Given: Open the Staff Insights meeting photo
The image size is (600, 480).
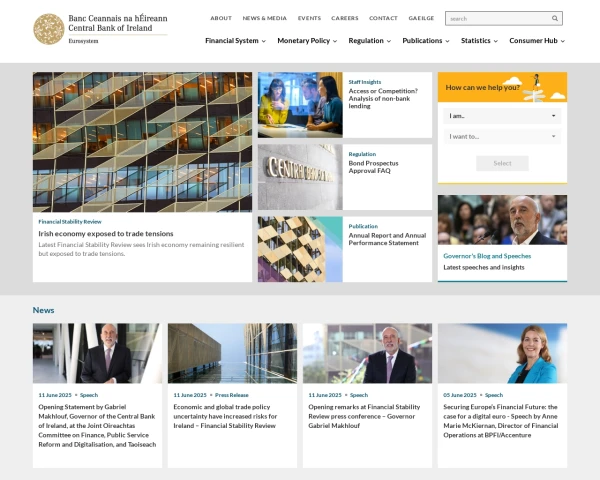Looking at the screenshot, I should click(x=300, y=105).
